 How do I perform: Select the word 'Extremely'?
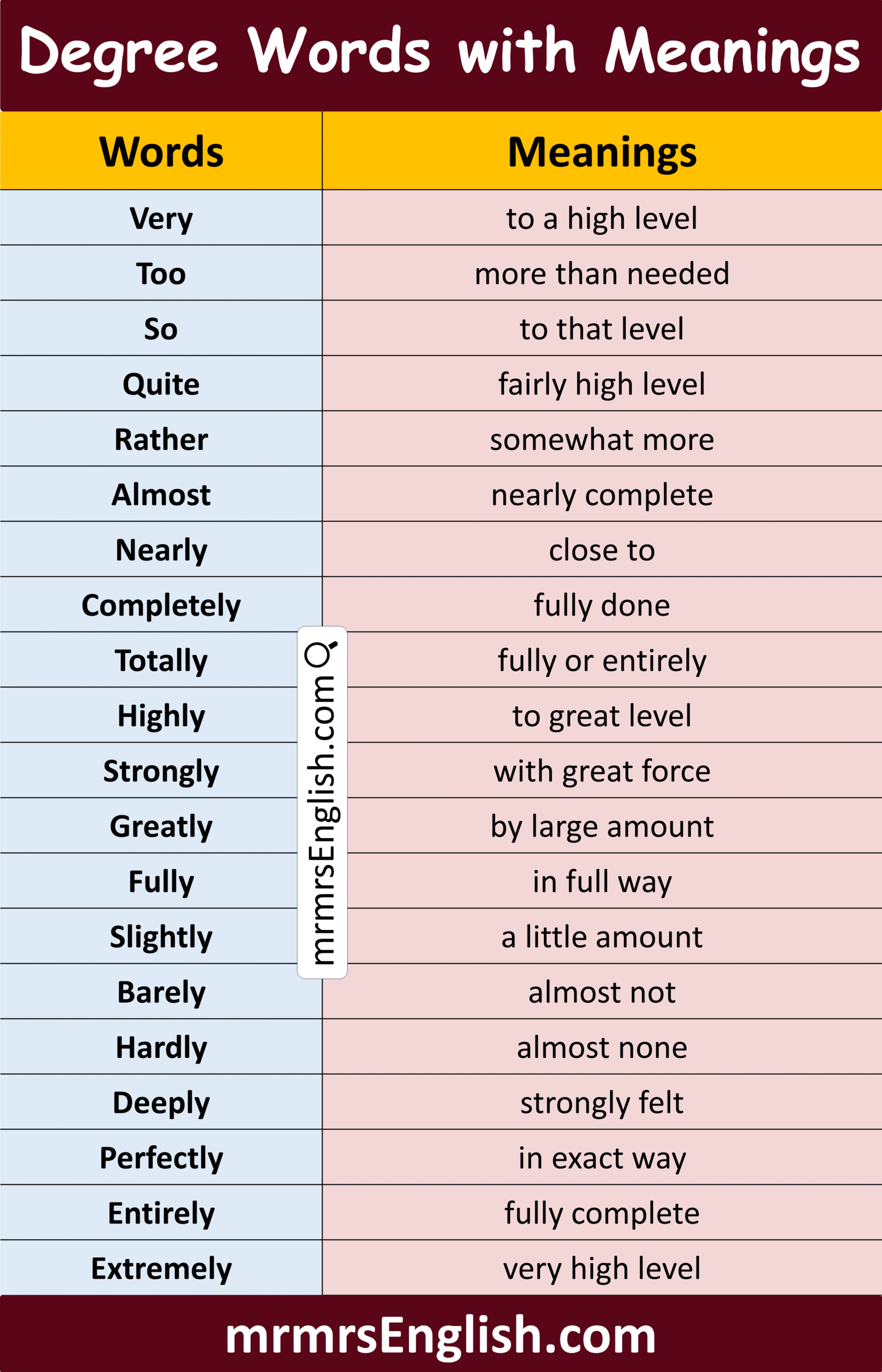[x=161, y=1269]
